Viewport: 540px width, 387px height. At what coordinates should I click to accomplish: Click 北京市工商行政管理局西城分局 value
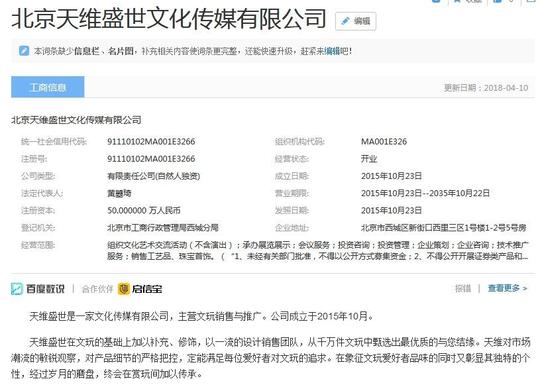click(163, 228)
